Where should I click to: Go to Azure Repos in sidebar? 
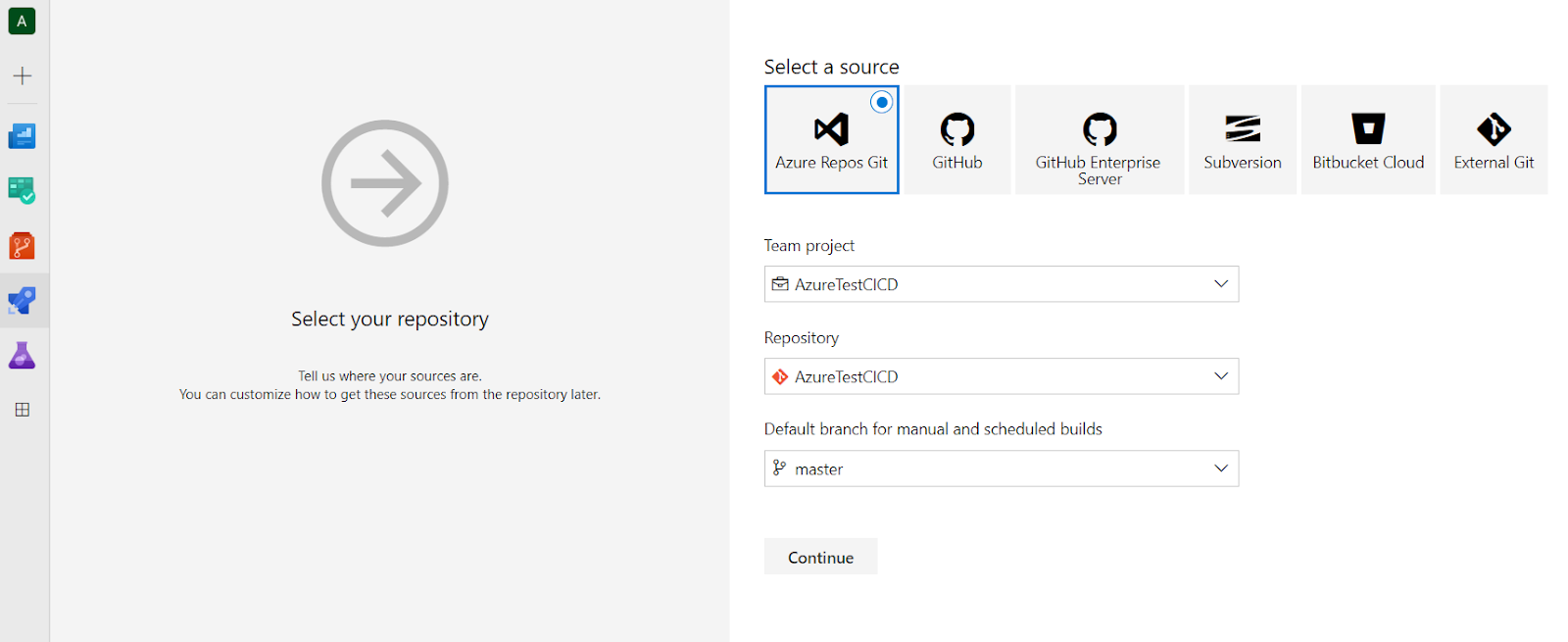pos(22,245)
